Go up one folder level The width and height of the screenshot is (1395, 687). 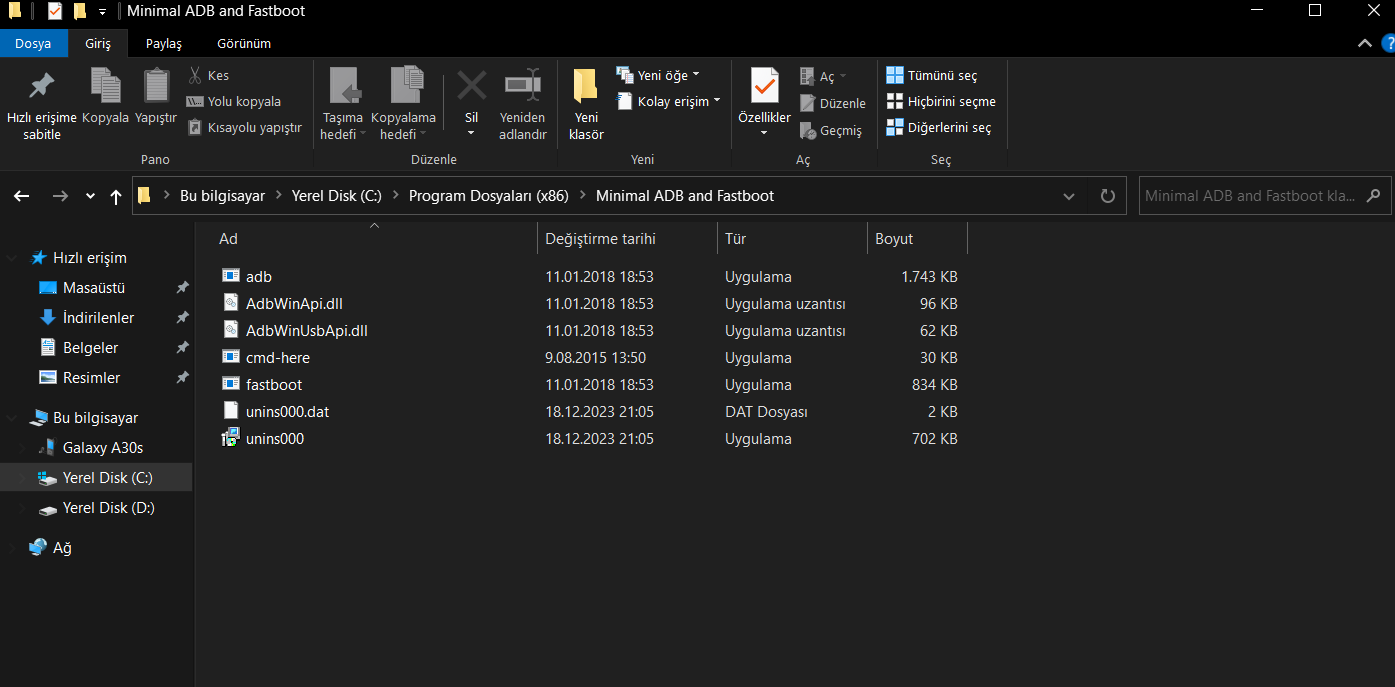click(116, 196)
